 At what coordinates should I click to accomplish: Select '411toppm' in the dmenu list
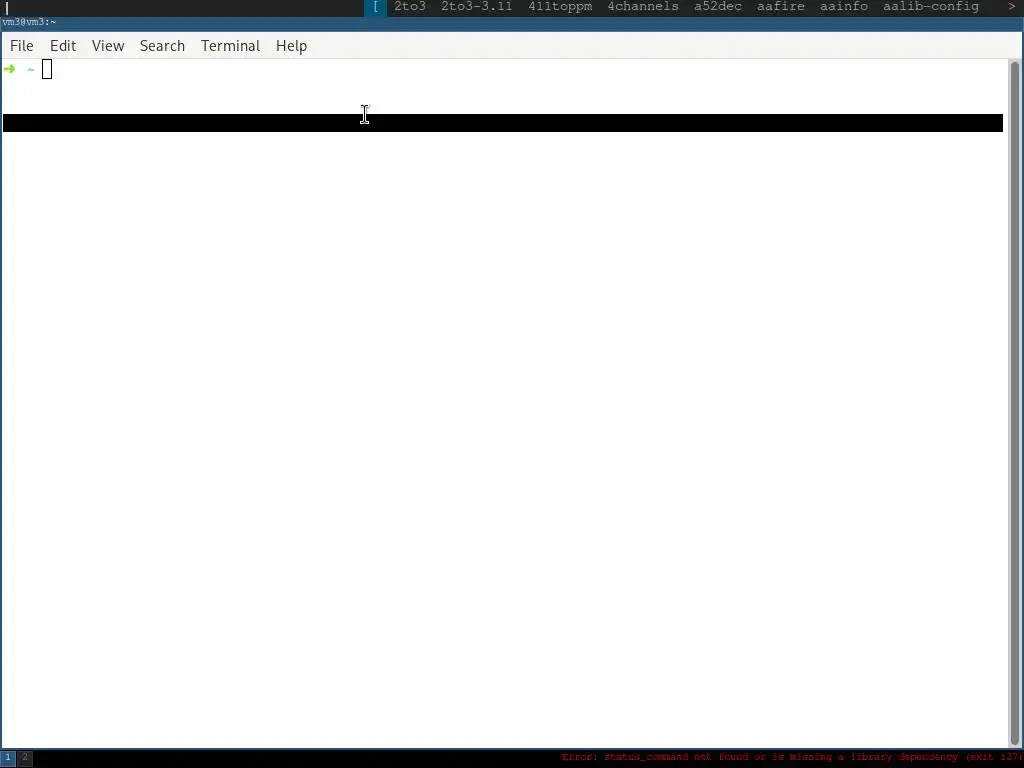tap(560, 7)
